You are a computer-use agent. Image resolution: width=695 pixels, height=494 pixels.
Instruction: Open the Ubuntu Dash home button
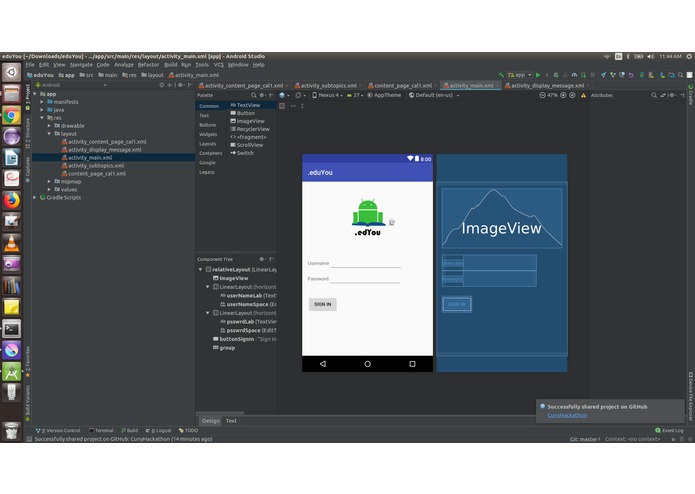pyautogui.click(x=12, y=72)
